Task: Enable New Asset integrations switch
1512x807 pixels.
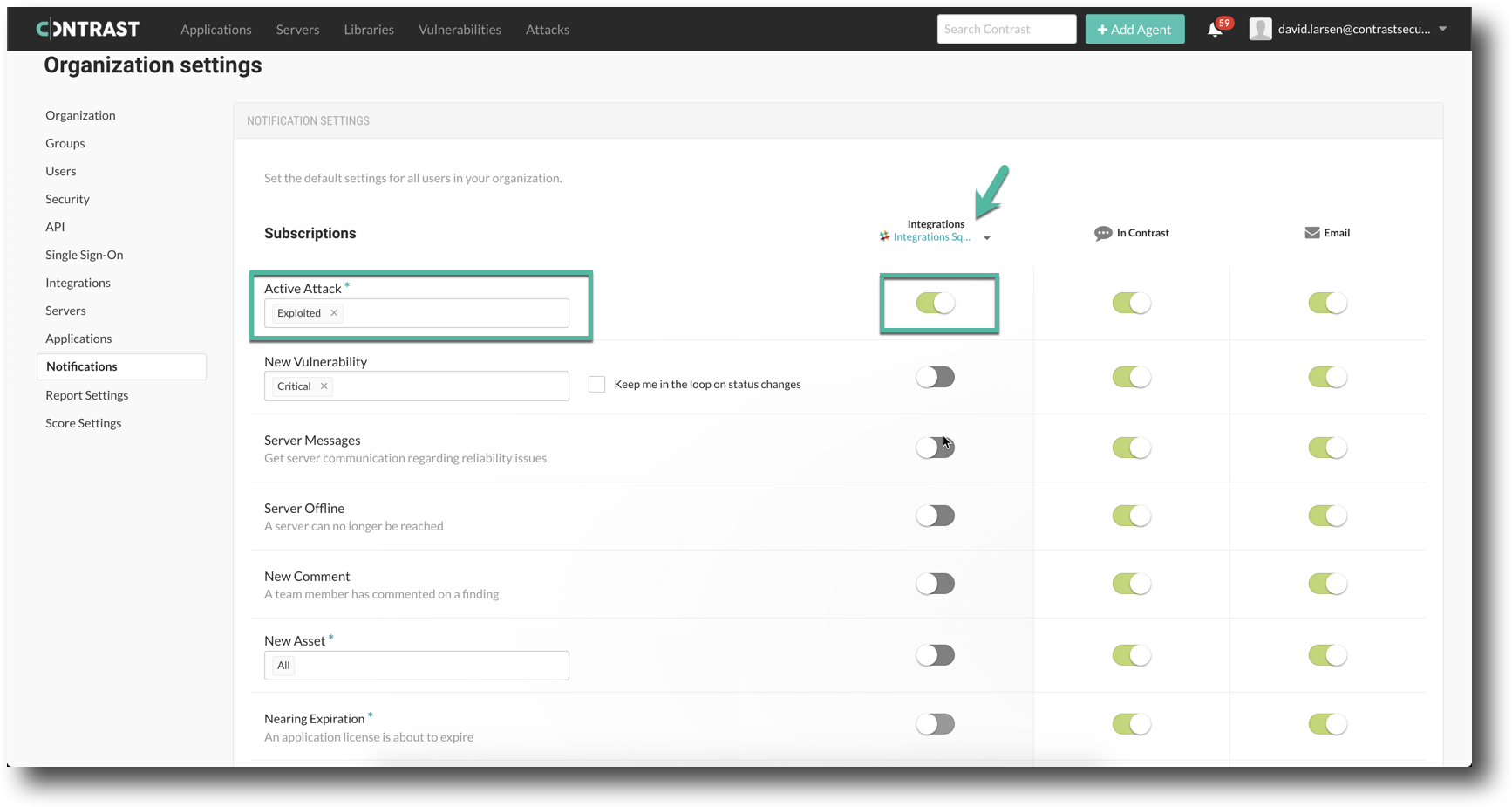Action: point(936,655)
